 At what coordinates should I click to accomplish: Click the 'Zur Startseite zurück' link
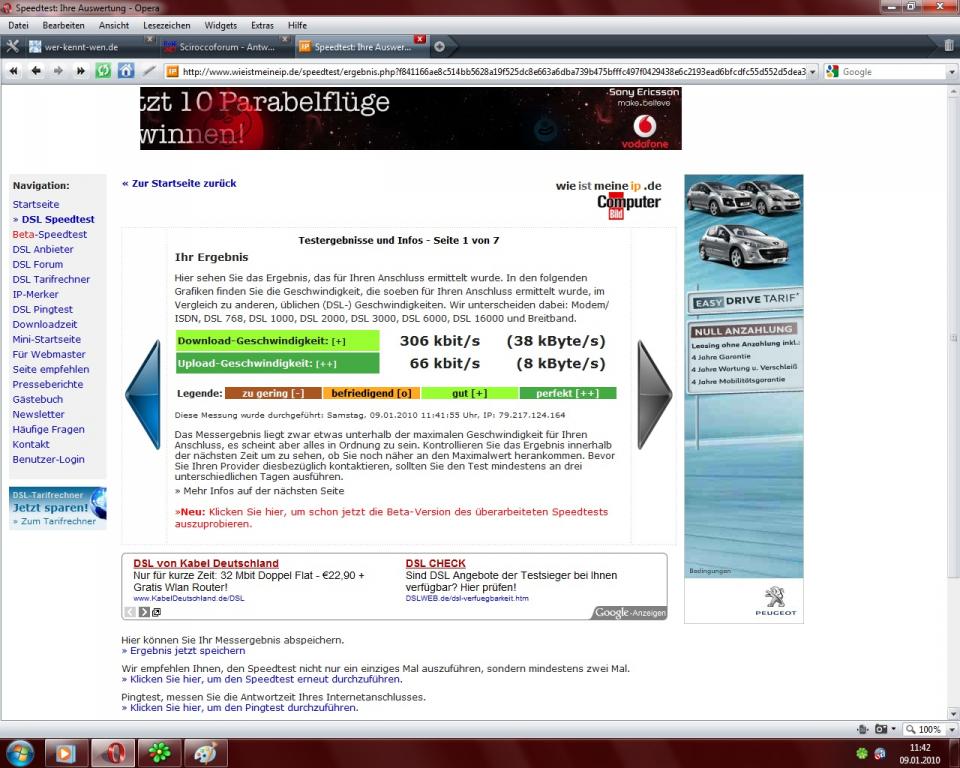(x=179, y=184)
